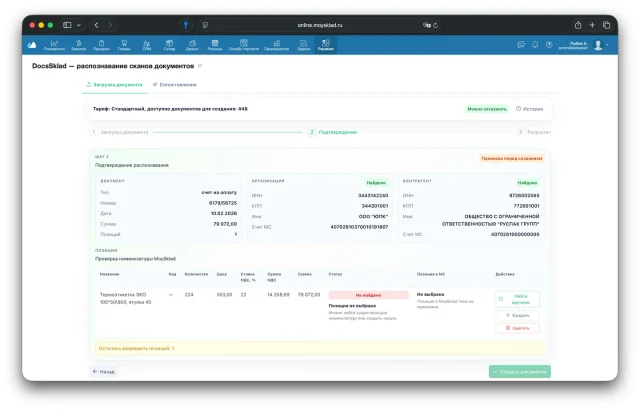Open the Деньги money section

coord(192,45)
